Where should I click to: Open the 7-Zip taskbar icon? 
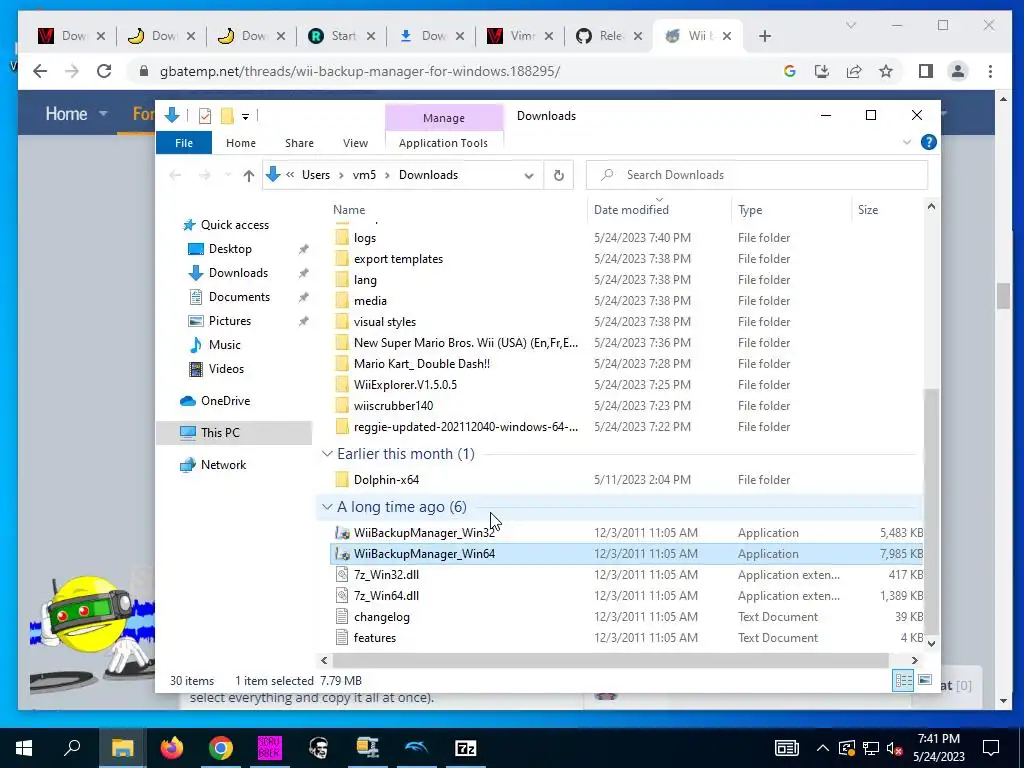[466, 748]
